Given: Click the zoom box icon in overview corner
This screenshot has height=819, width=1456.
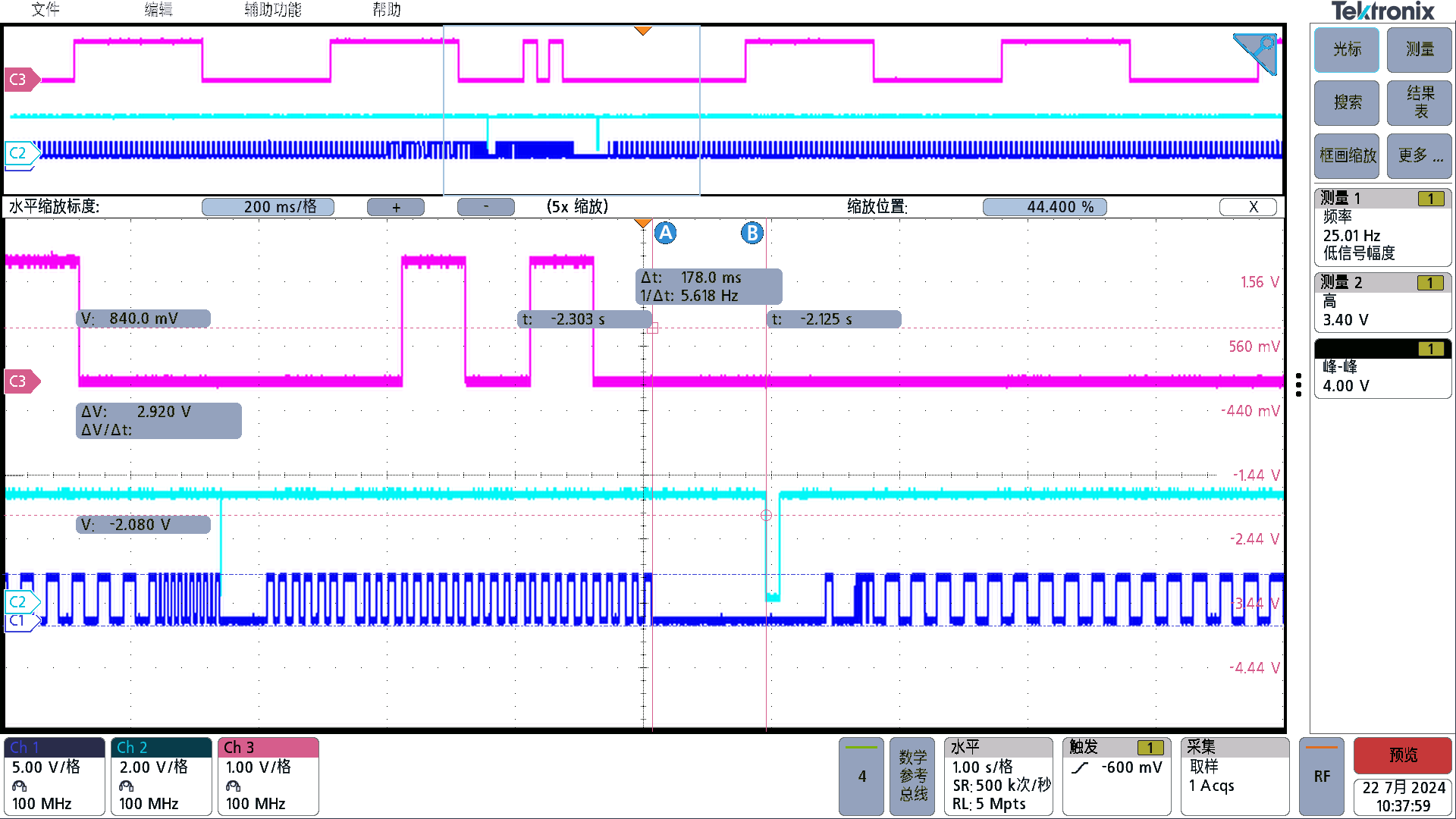Looking at the screenshot, I should point(1256,53).
